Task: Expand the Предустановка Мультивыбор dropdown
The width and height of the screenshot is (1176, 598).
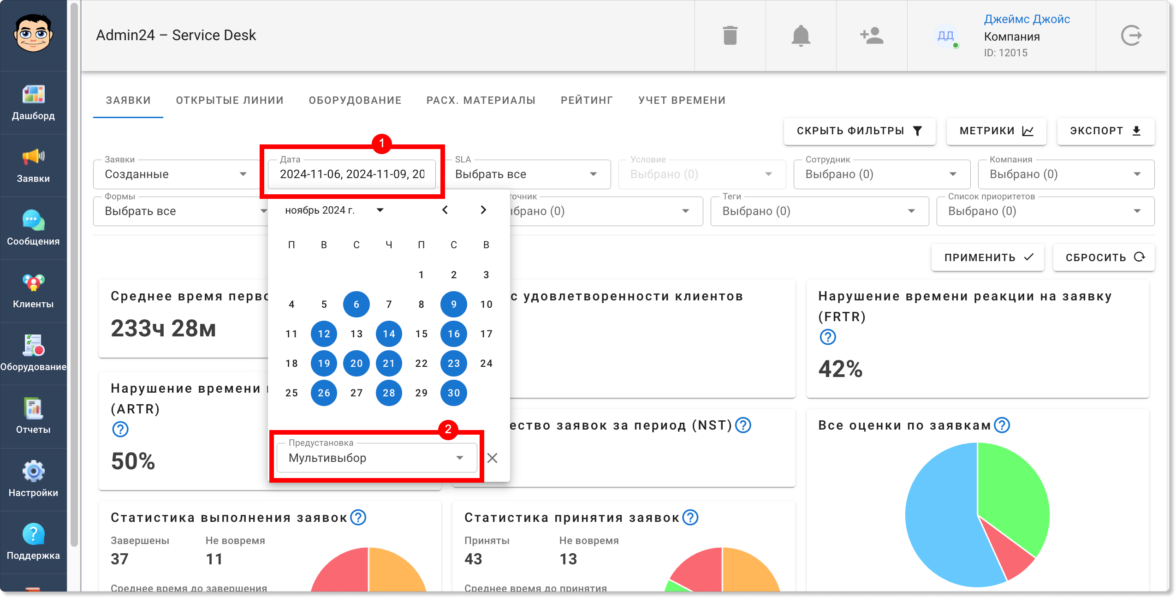Action: (376, 458)
